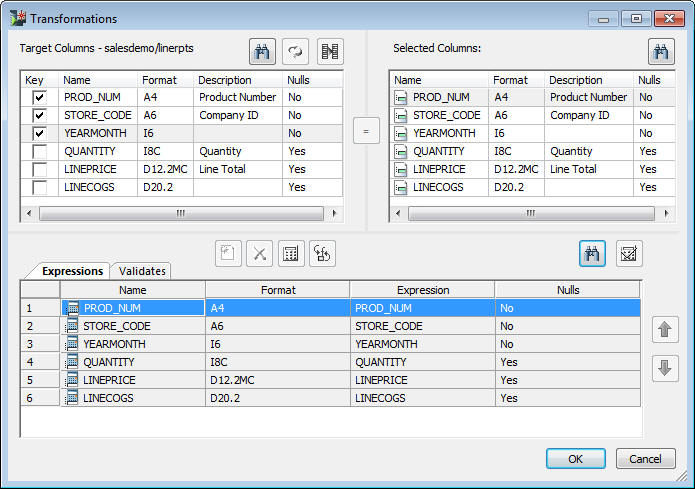Click the equals sign mapping button
The image size is (695, 489).
tap(366, 131)
